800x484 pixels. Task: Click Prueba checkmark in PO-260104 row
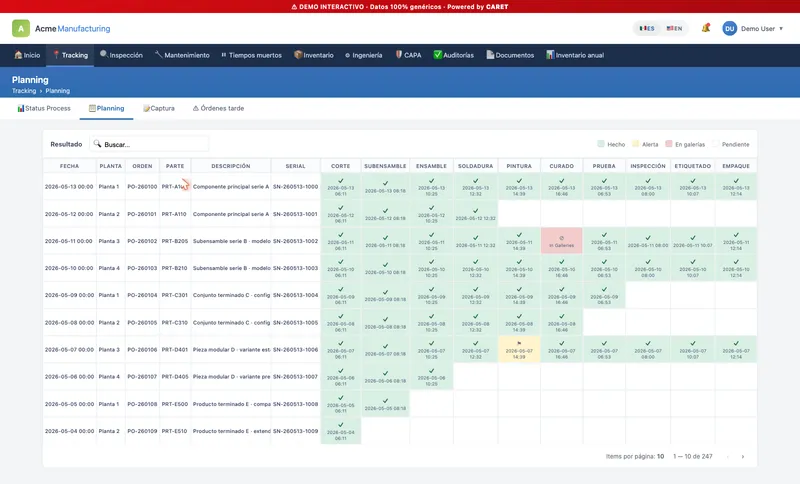pyautogui.click(x=604, y=289)
